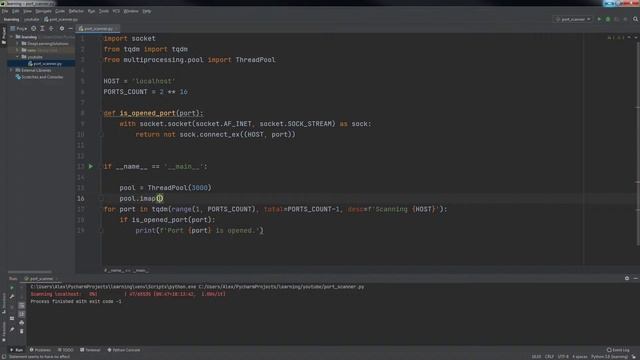The width and height of the screenshot is (640, 360).
Task: Collapse all in Project panel
Action: click(x=51, y=29)
